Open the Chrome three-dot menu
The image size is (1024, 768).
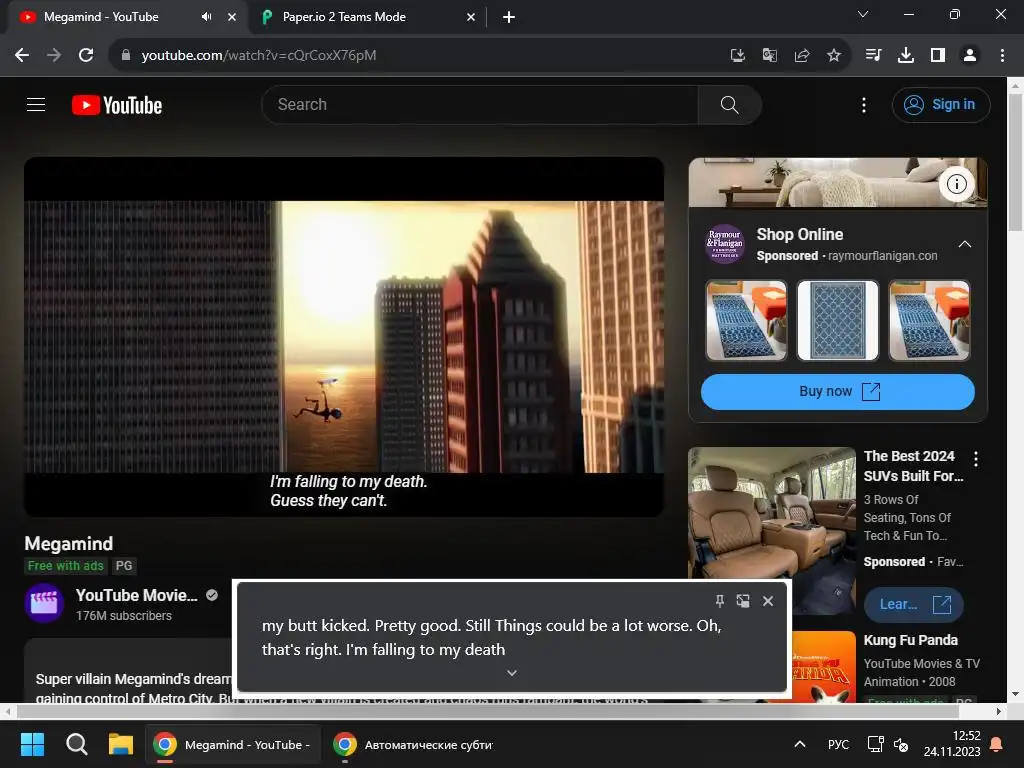coord(1002,56)
